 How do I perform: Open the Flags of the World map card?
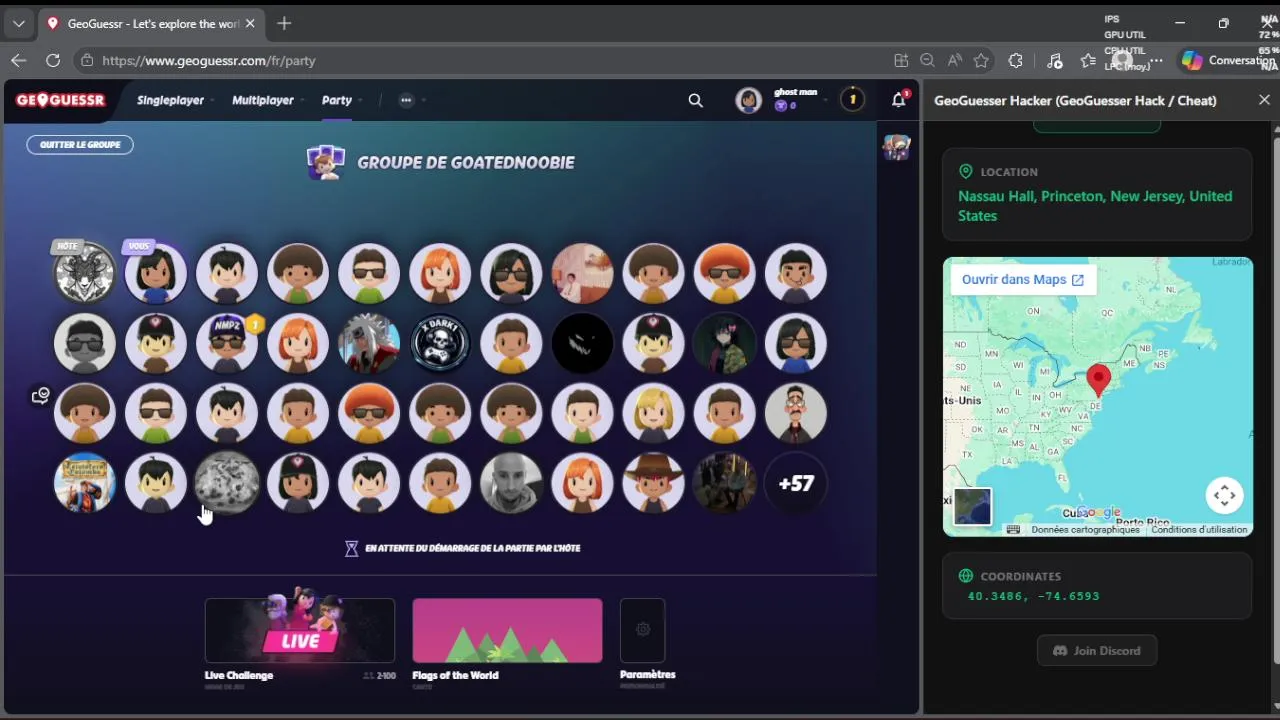click(507, 631)
